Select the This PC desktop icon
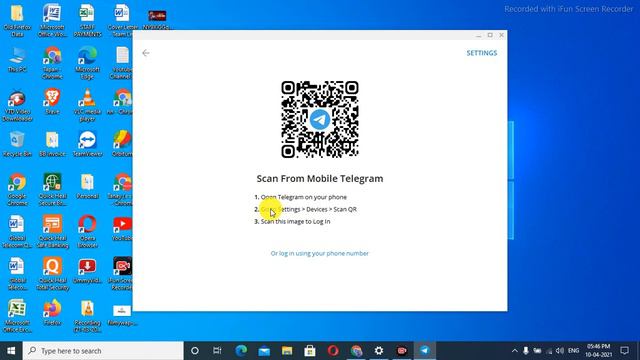640x360 pixels. click(x=17, y=60)
